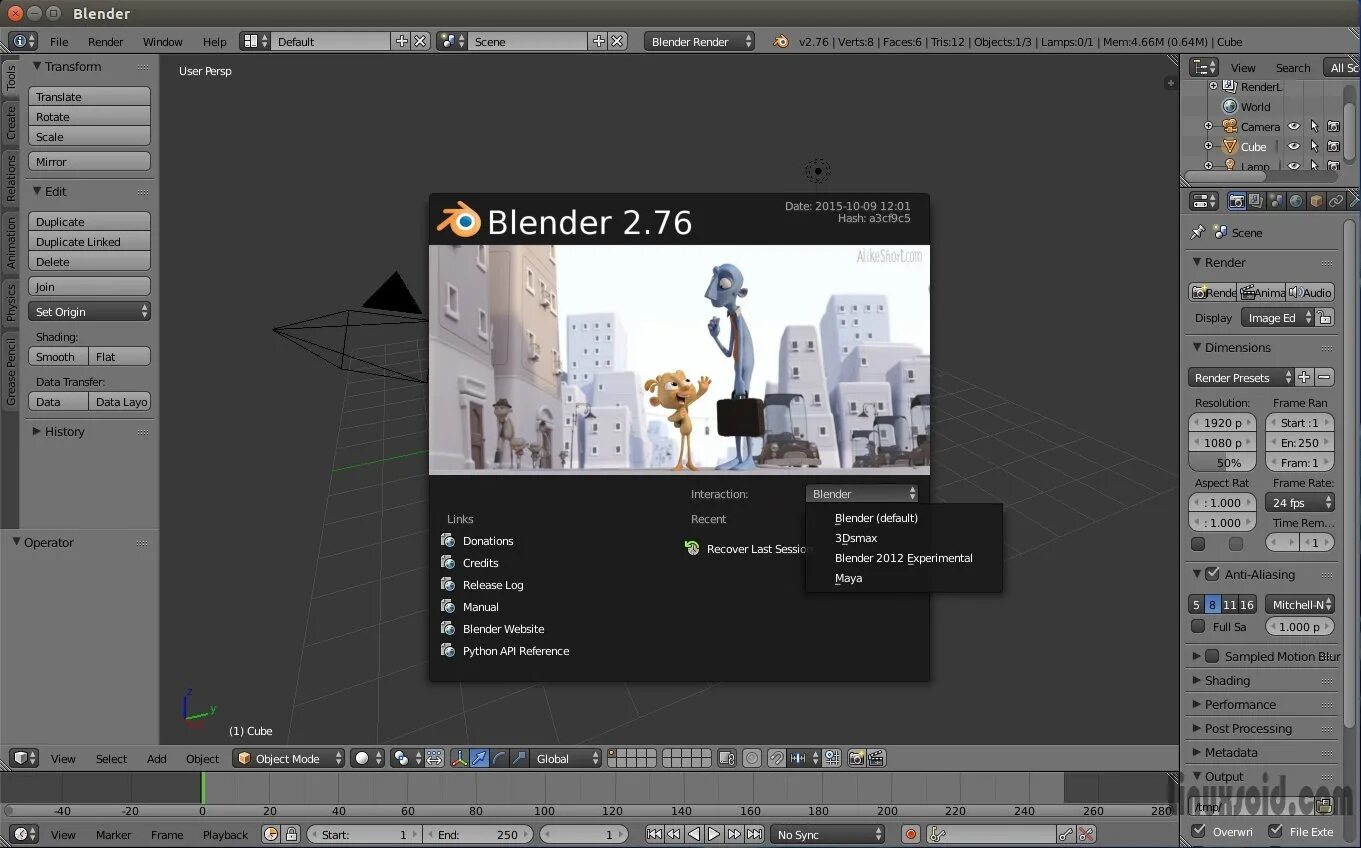
Task: Open the No Sync dropdown in timeline
Action: (828, 834)
